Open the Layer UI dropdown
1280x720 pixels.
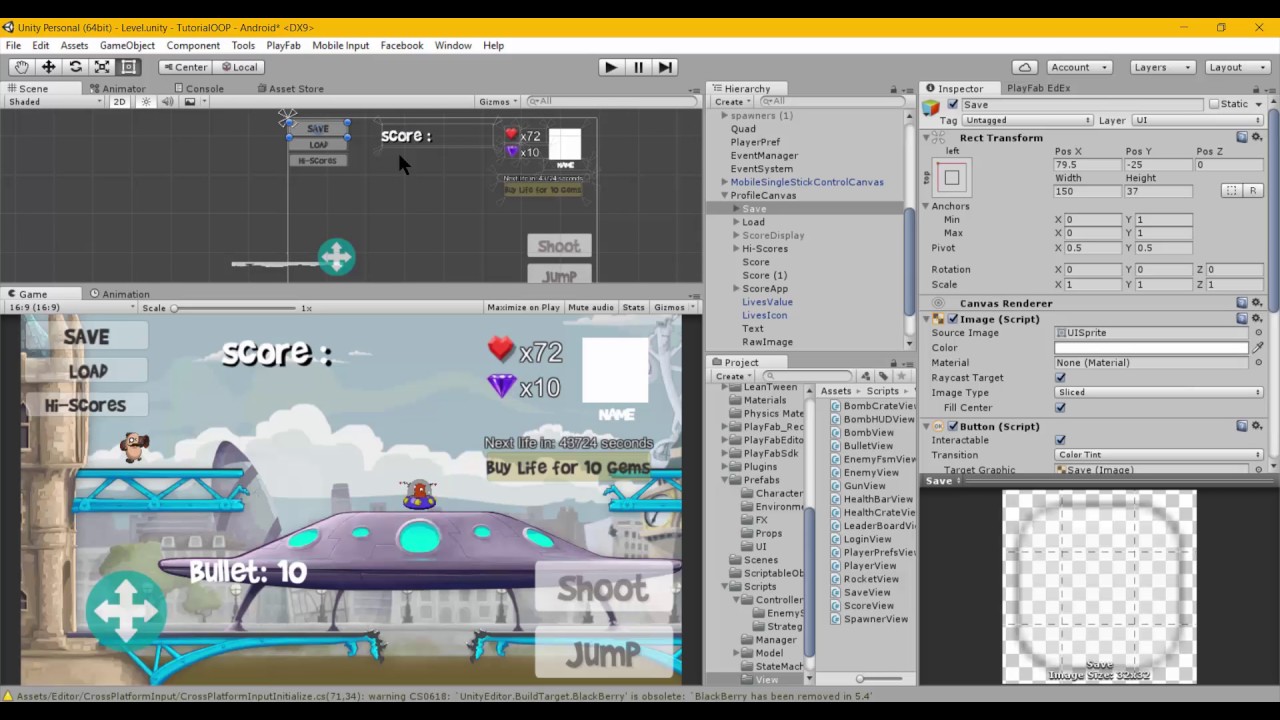click(x=1197, y=120)
